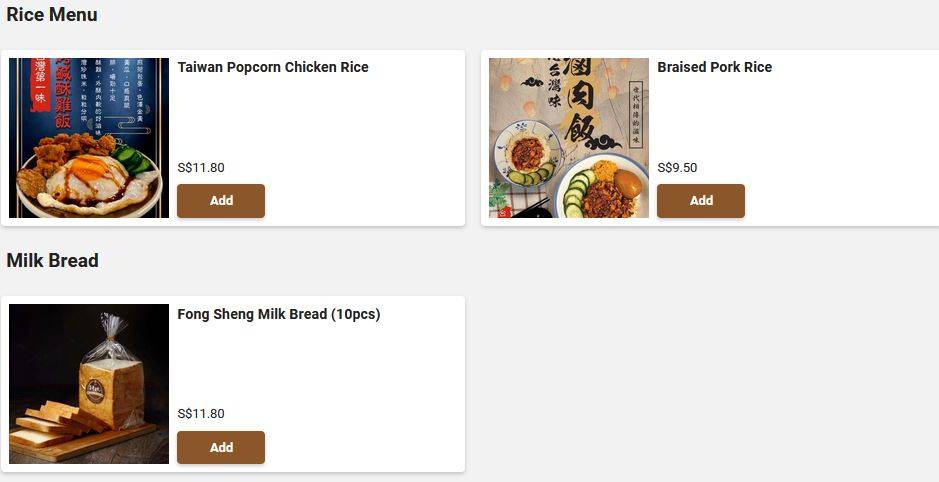Screen dimensions: 939x482
Task: Click the Fong Sheng Milk Bread (10pcs) title
Action: pyautogui.click(x=279, y=314)
